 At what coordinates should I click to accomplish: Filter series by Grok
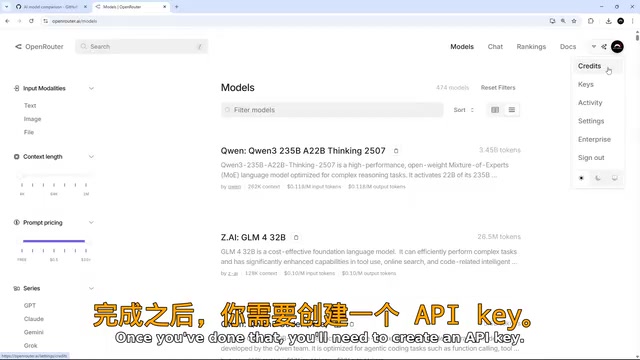pyautogui.click(x=30, y=345)
